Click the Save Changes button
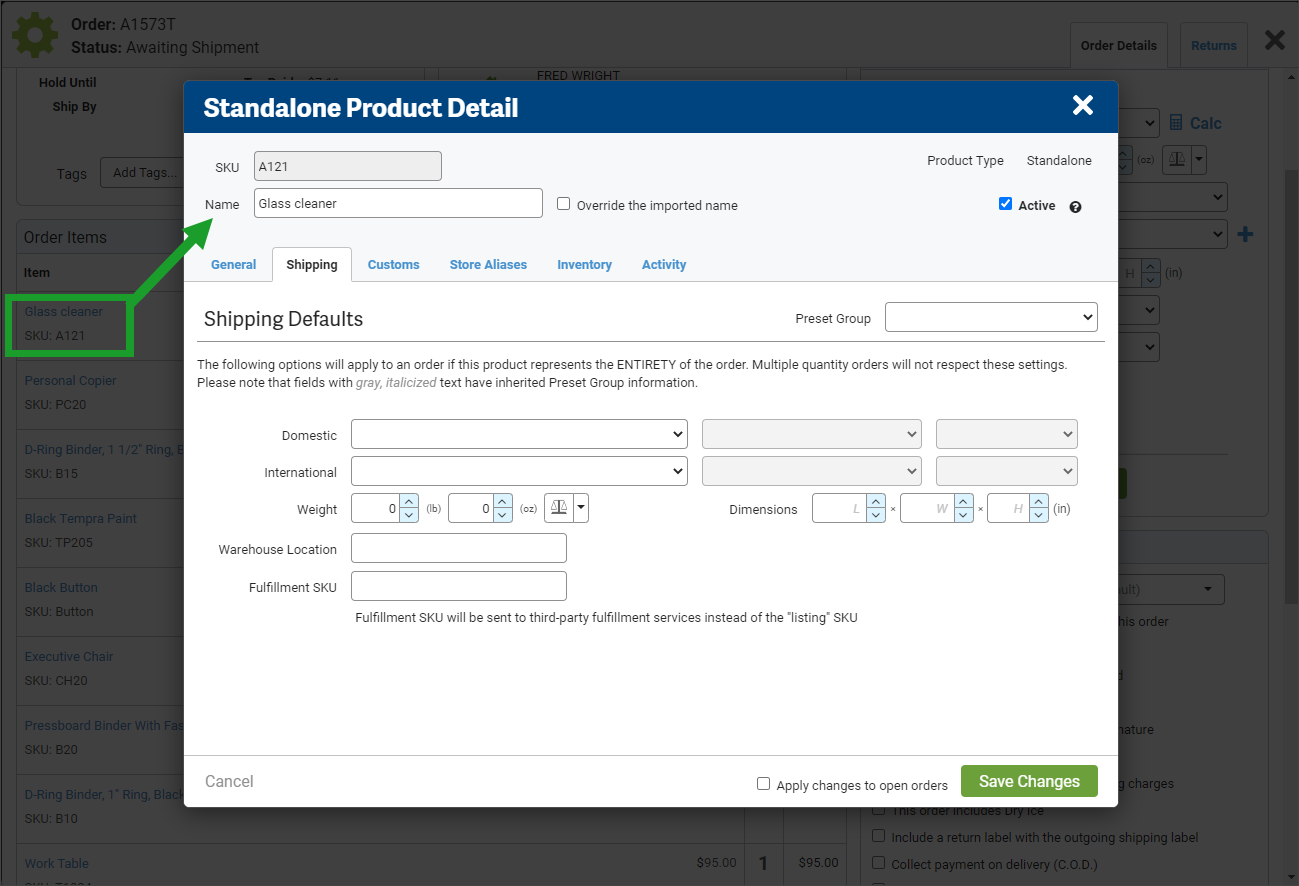This screenshot has height=886, width=1299. click(x=1028, y=781)
